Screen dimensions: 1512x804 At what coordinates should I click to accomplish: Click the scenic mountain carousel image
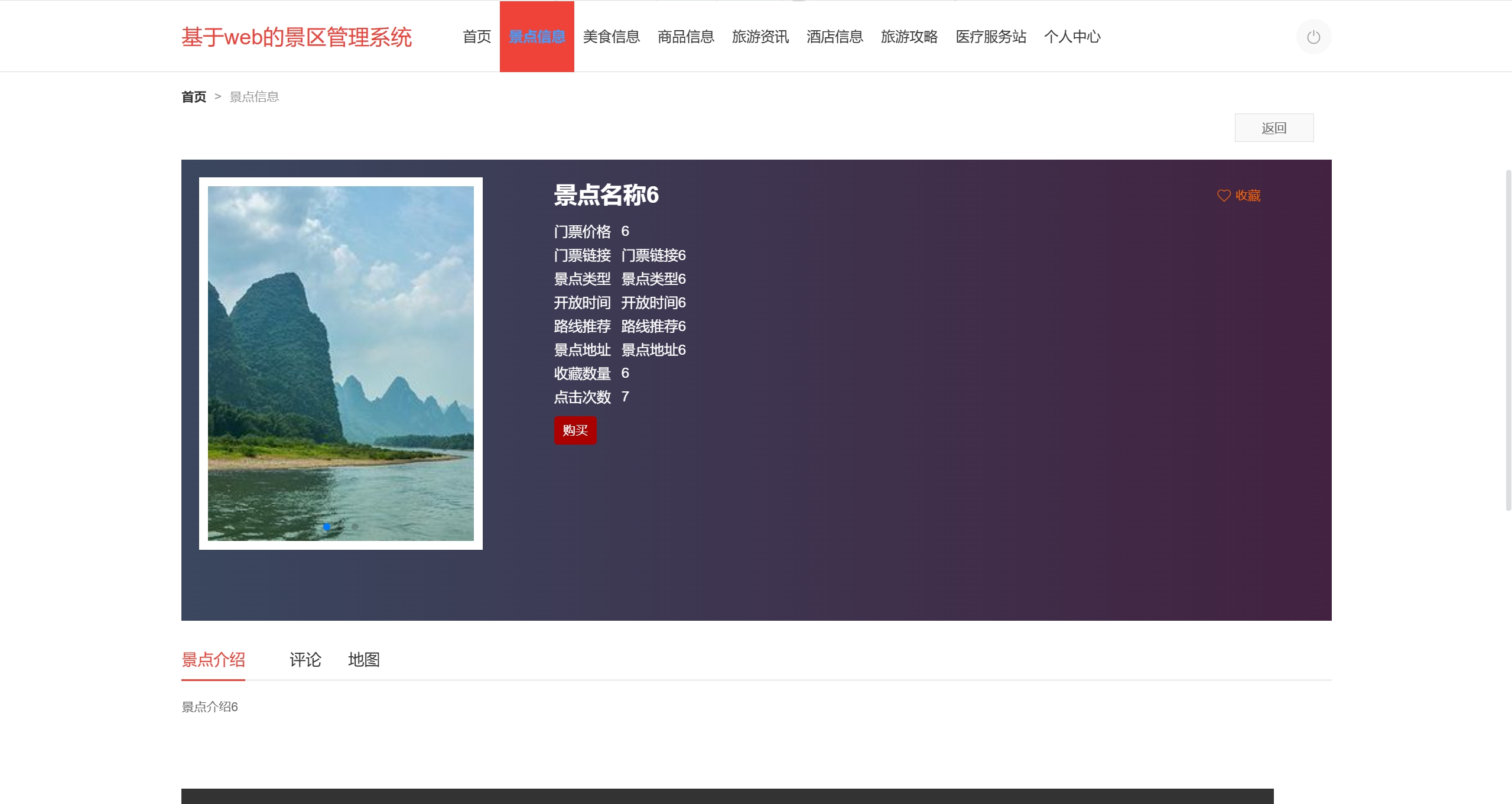341,363
